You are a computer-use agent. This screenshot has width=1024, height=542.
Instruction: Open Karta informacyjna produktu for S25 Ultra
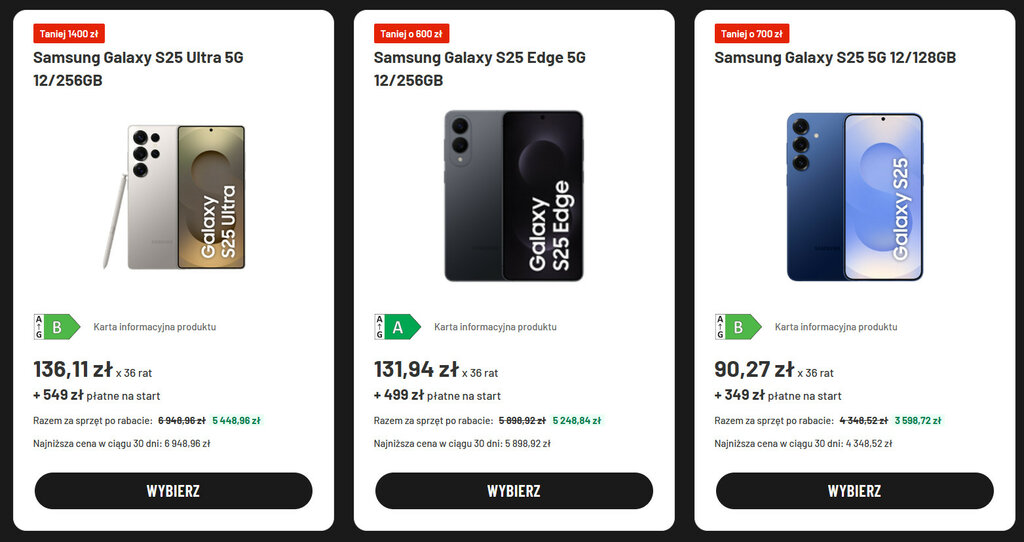pos(155,327)
